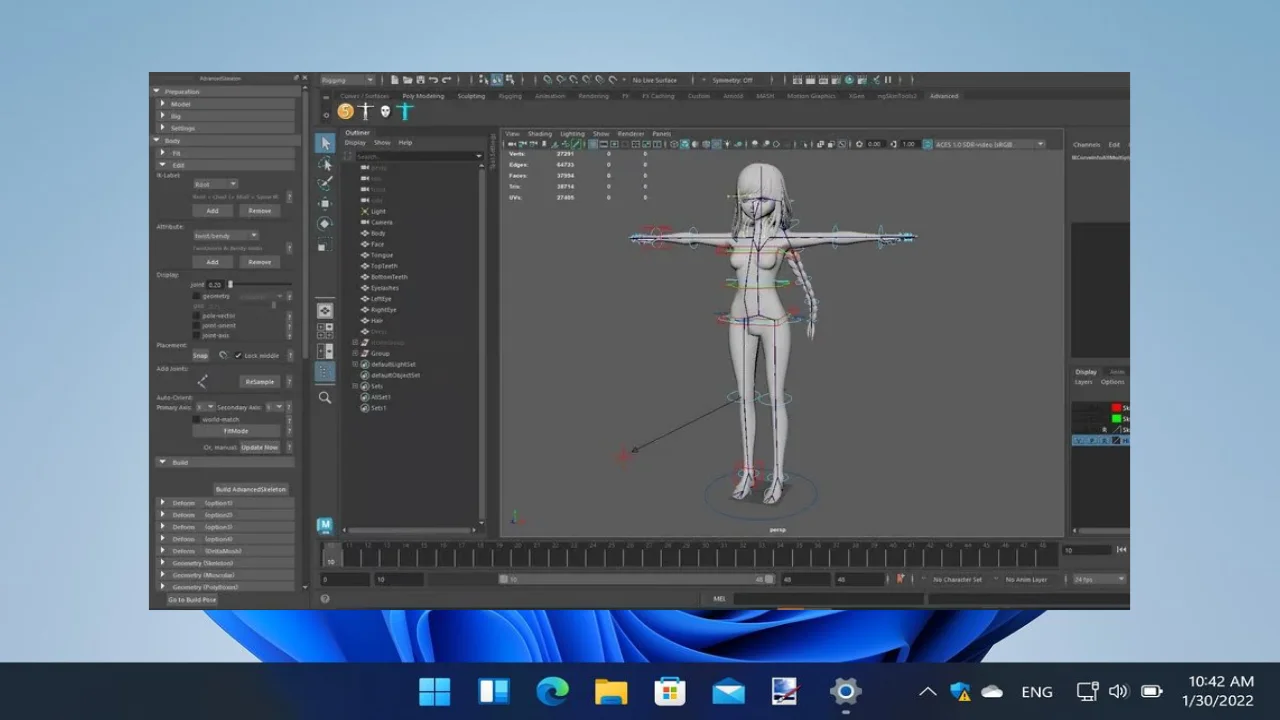This screenshot has height=720, width=1280.
Task: Open File Explorer in the taskbar
Action: (610, 691)
